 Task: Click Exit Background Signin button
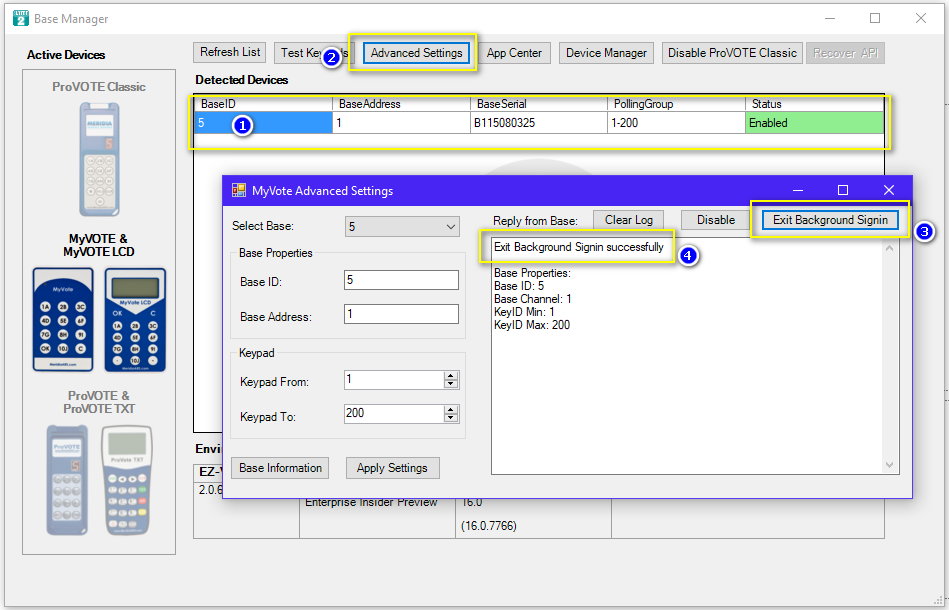[x=830, y=220]
